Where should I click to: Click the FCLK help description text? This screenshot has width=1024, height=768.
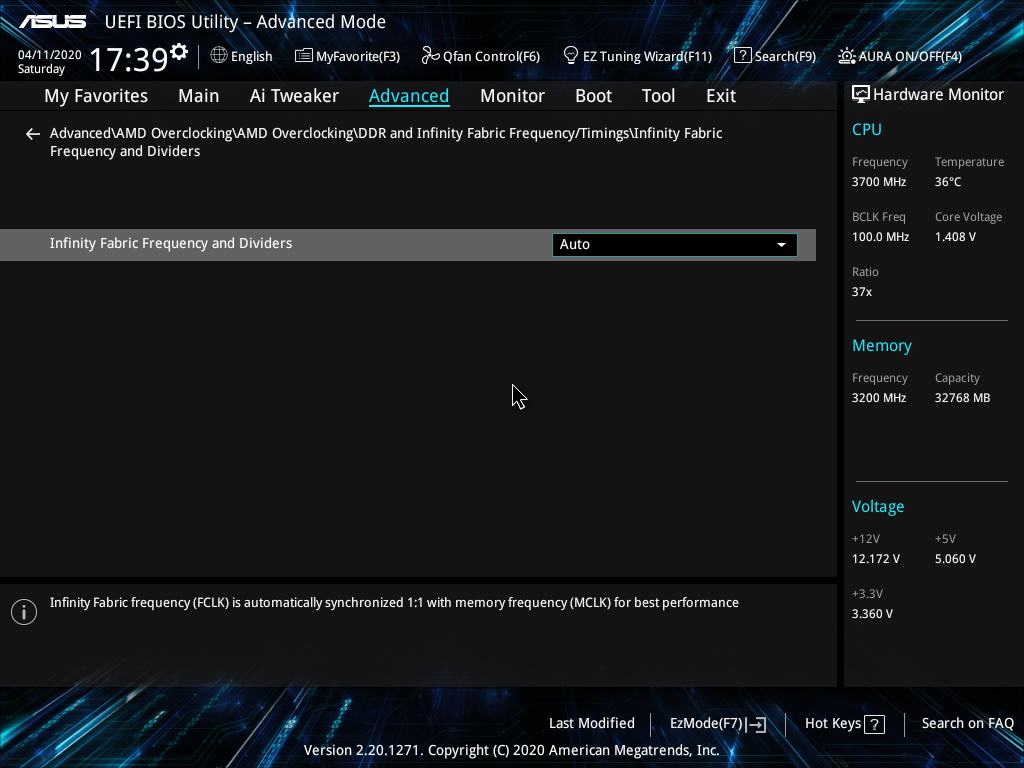394,603
